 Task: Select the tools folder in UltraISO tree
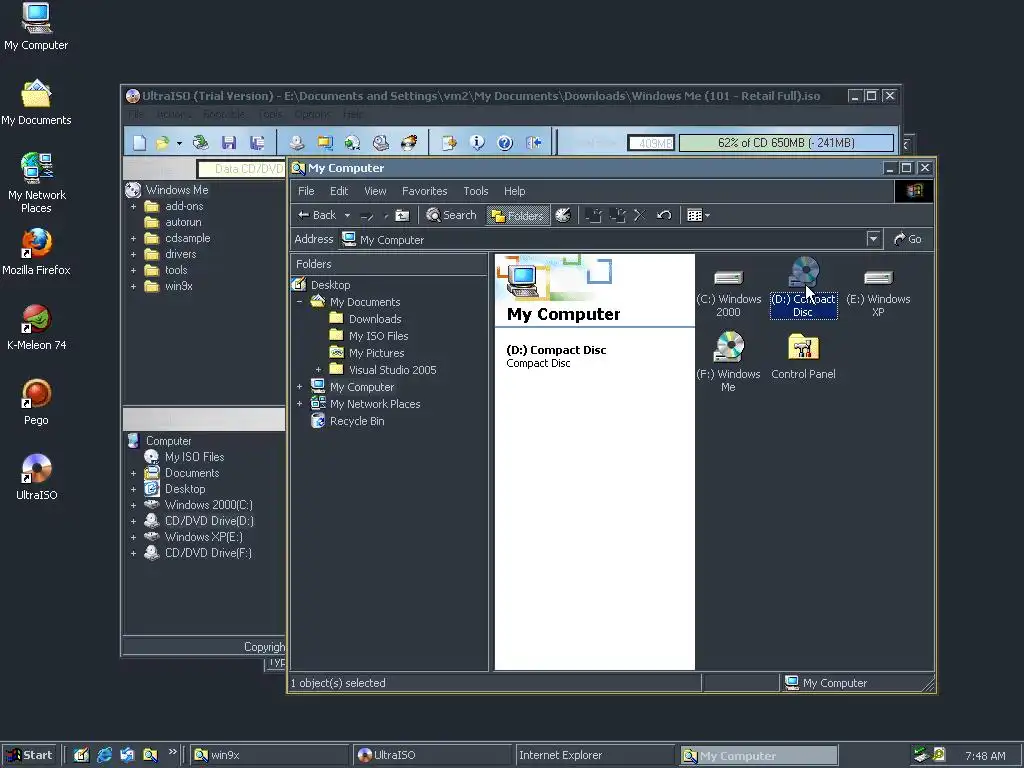coord(176,270)
